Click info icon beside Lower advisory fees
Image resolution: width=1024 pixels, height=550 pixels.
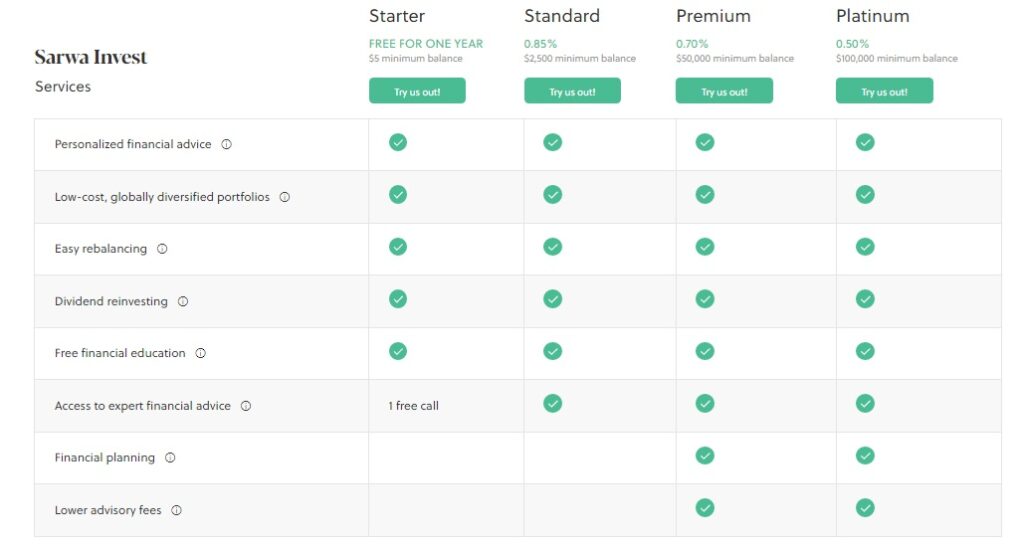[x=176, y=510]
